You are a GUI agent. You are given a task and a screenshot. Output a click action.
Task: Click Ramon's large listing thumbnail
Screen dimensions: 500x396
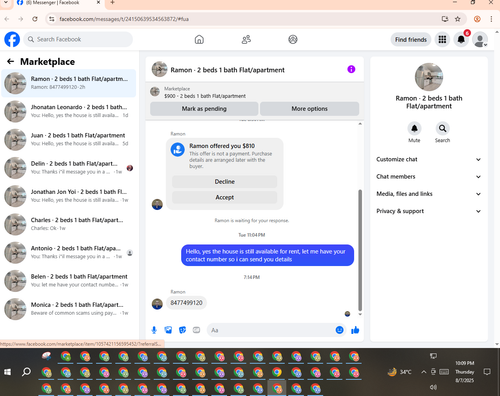coord(429,77)
